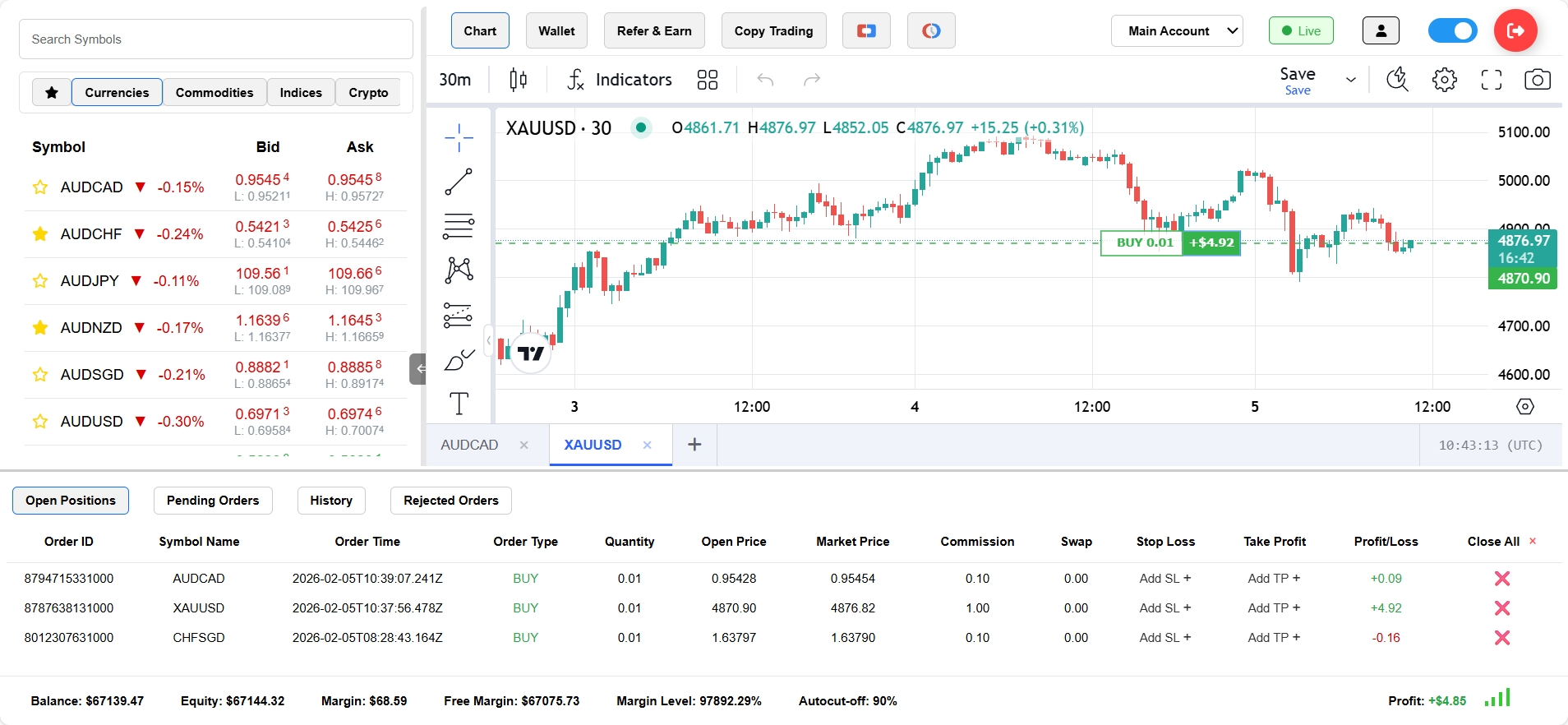Open the candlestick chart style picker
The width and height of the screenshot is (1568, 725).
[518, 80]
